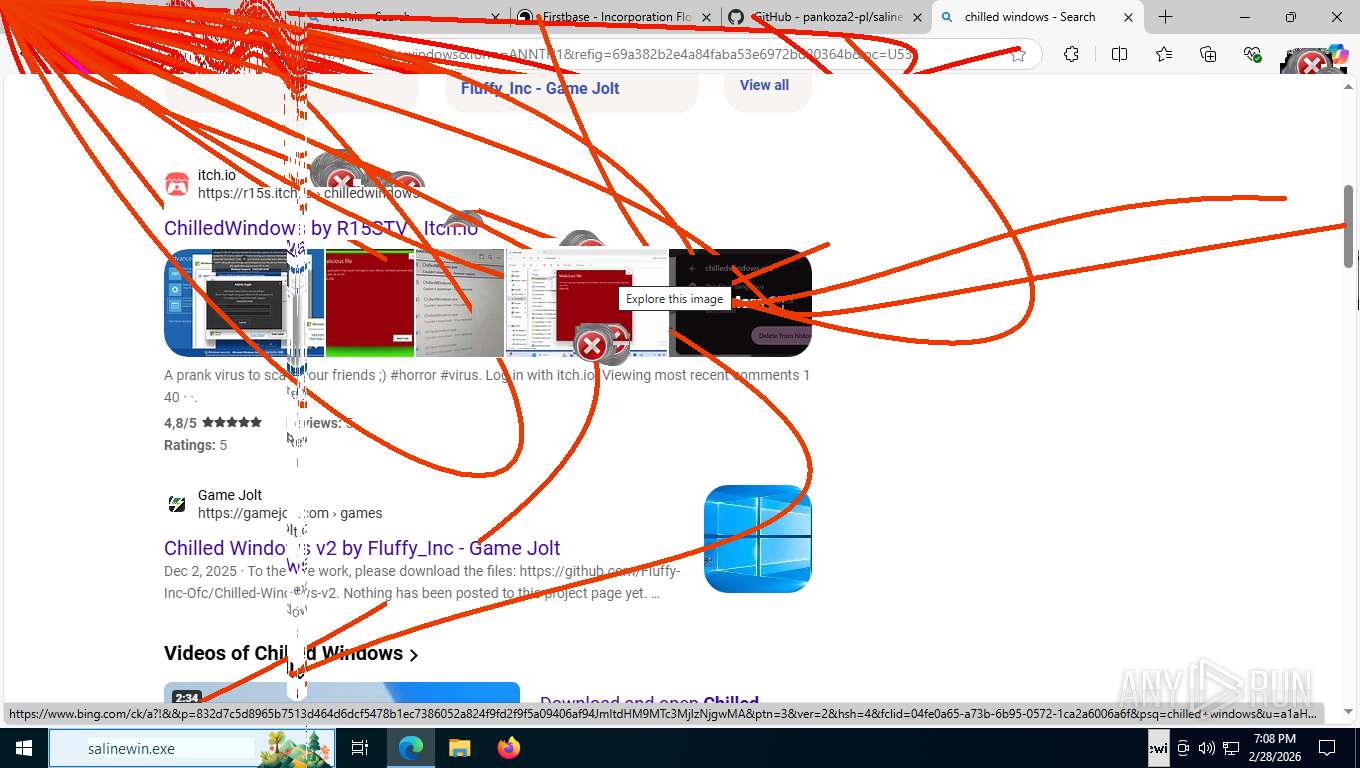Image resolution: width=1360 pixels, height=768 pixels.
Task: Open the Extensions puzzle icon
Action: tap(1071, 55)
